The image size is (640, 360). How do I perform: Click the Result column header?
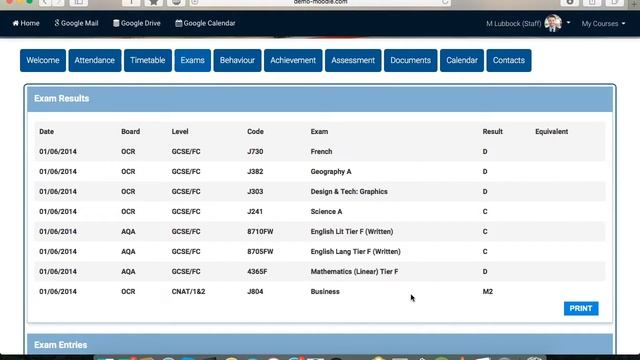[x=493, y=131]
